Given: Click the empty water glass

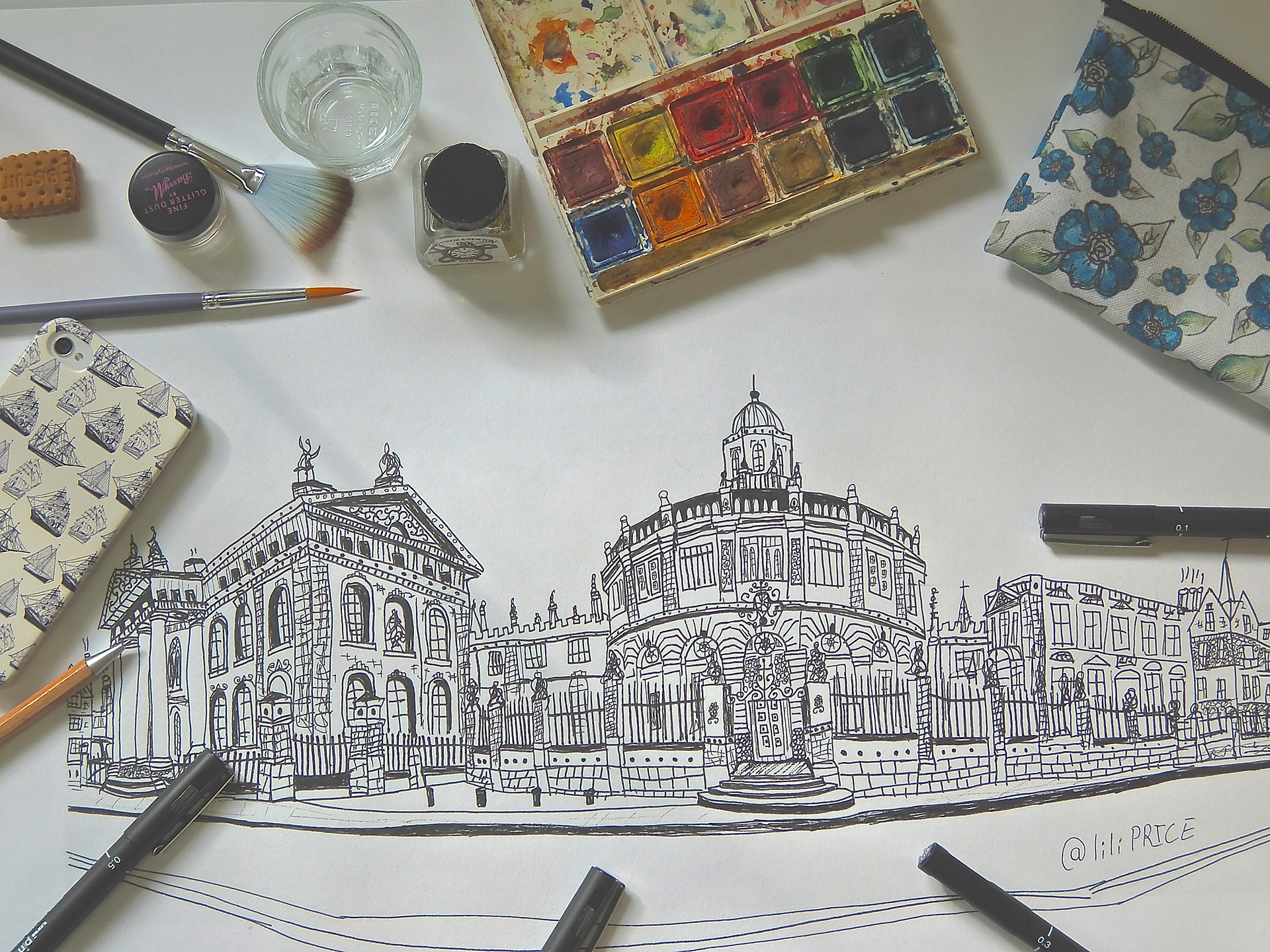Looking at the screenshot, I should (339, 89).
